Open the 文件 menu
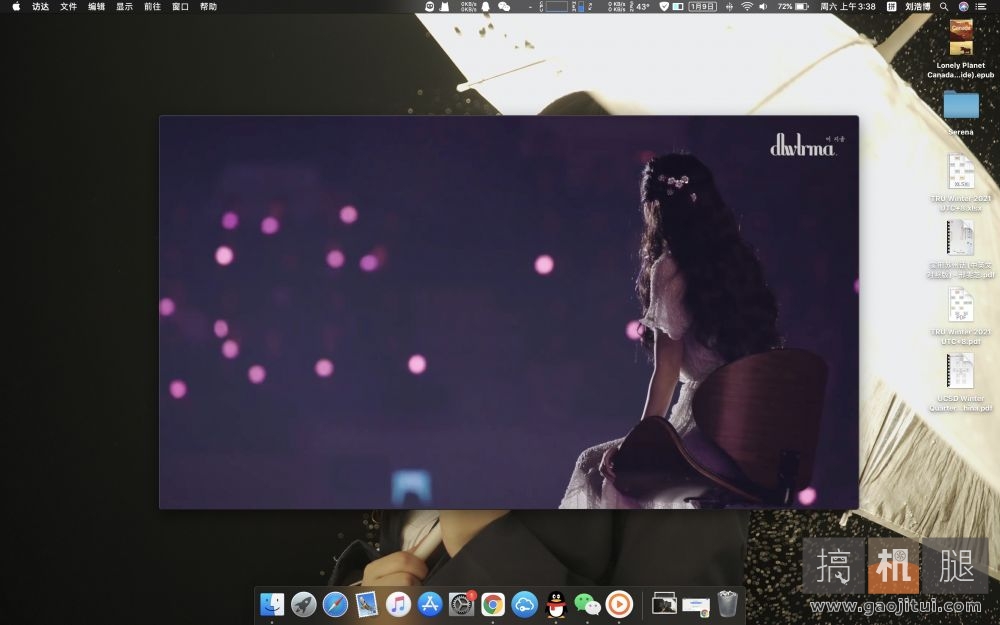Image resolution: width=1000 pixels, height=625 pixels. (68, 6)
